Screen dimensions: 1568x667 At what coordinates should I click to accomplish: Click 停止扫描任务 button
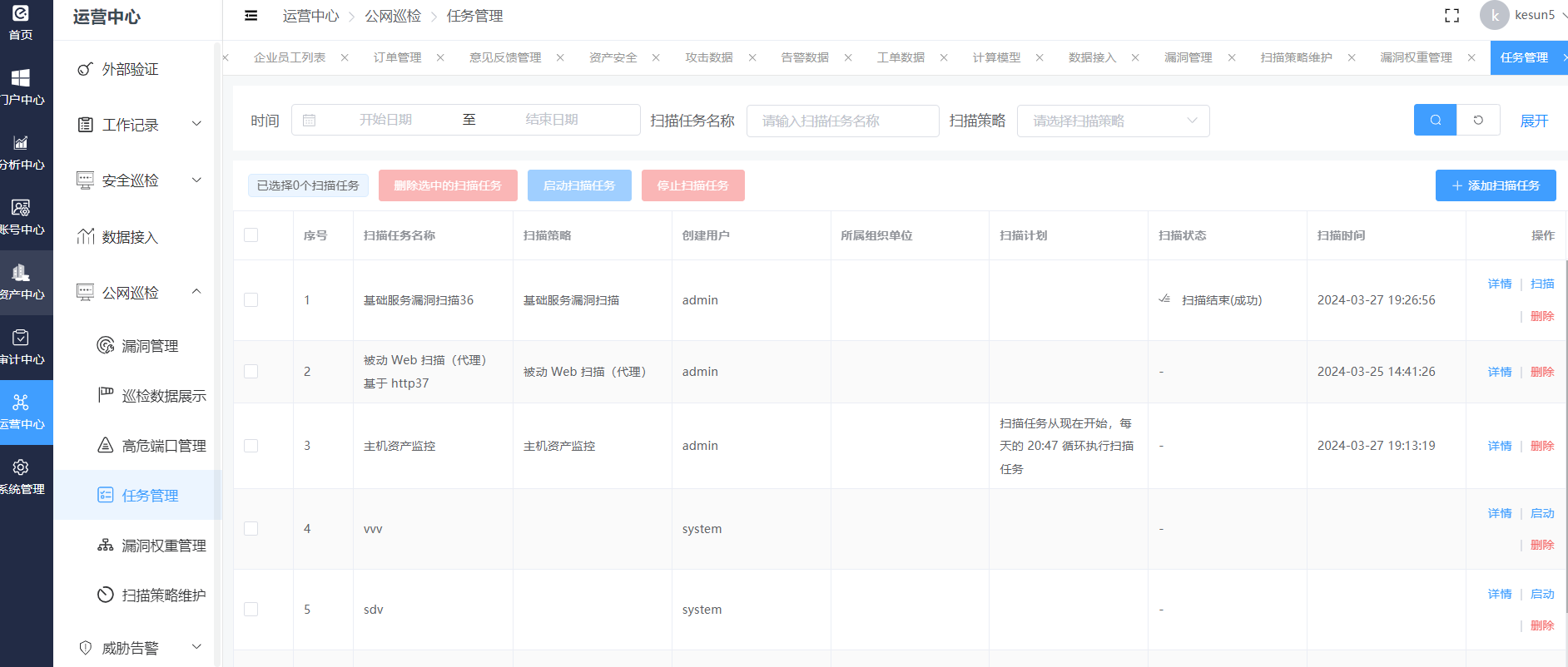coord(692,185)
